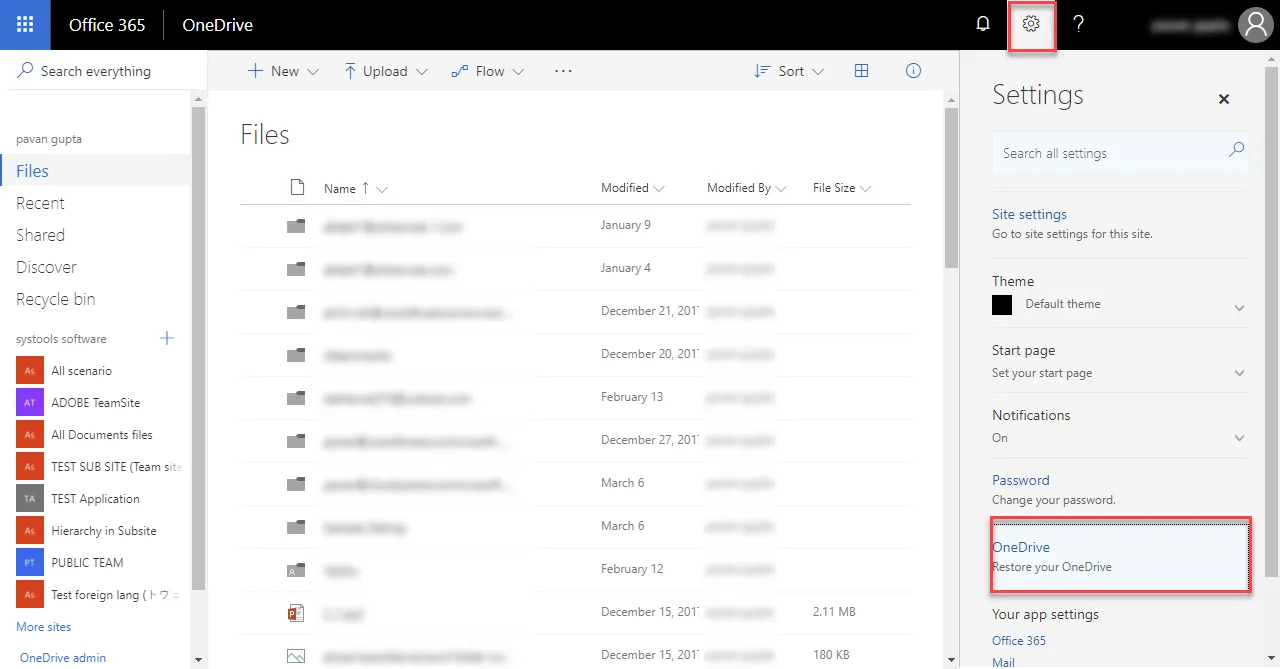1280x669 pixels.
Task: Open the Office 365 app launcher grid
Action: tap(25, 25)
